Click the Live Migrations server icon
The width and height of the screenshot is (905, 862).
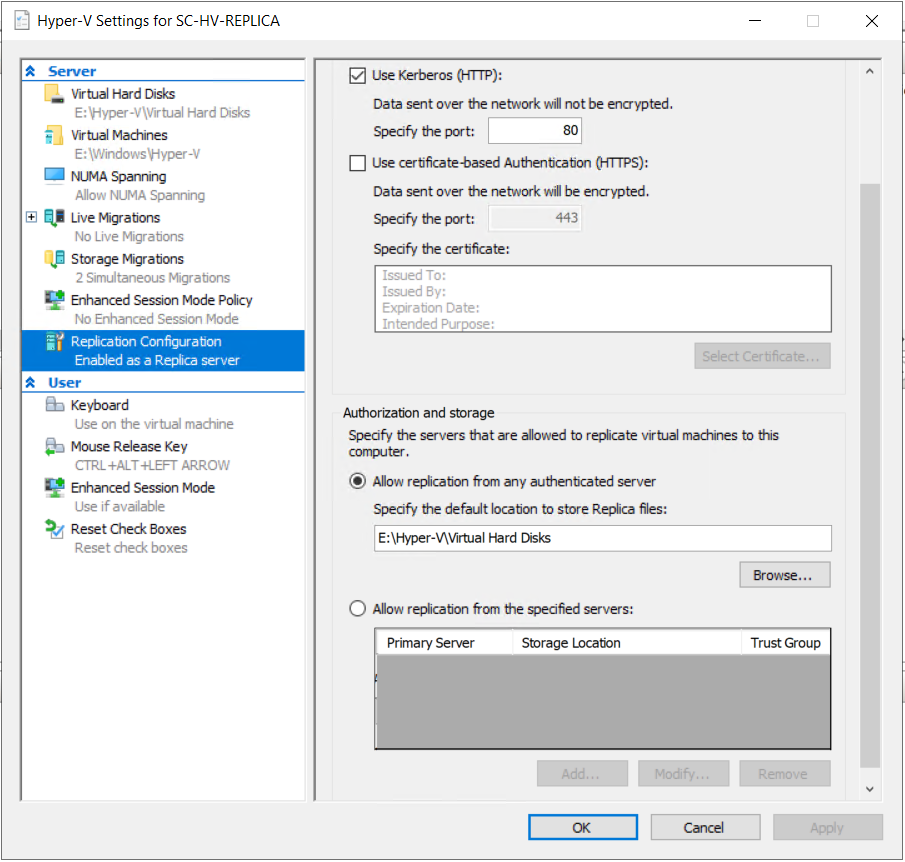(x=54, y=218)
